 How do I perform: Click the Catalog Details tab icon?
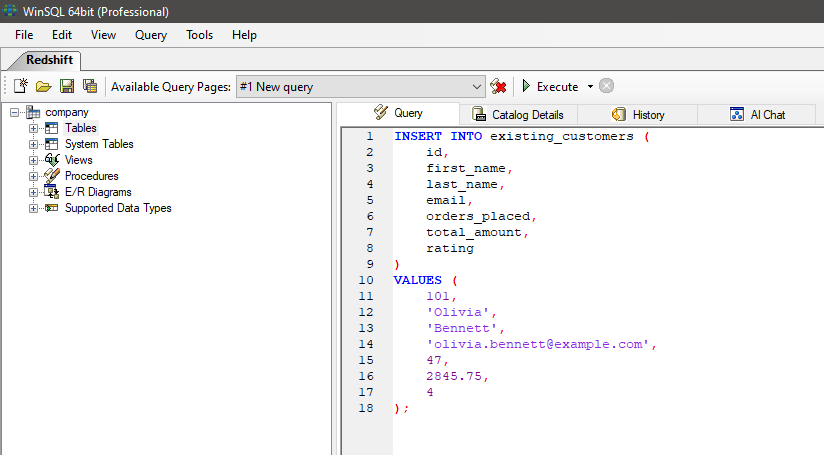click(x=479, y=114)
